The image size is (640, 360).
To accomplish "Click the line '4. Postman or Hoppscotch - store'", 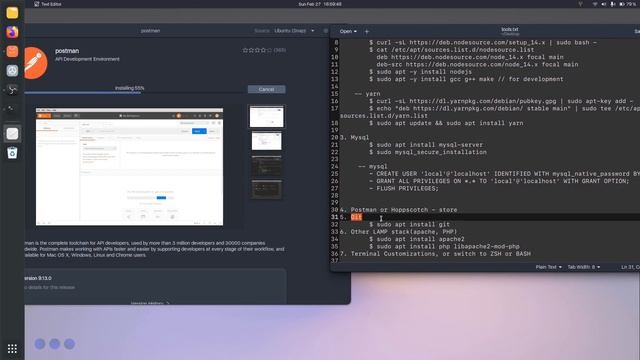I will click(399, 210).
